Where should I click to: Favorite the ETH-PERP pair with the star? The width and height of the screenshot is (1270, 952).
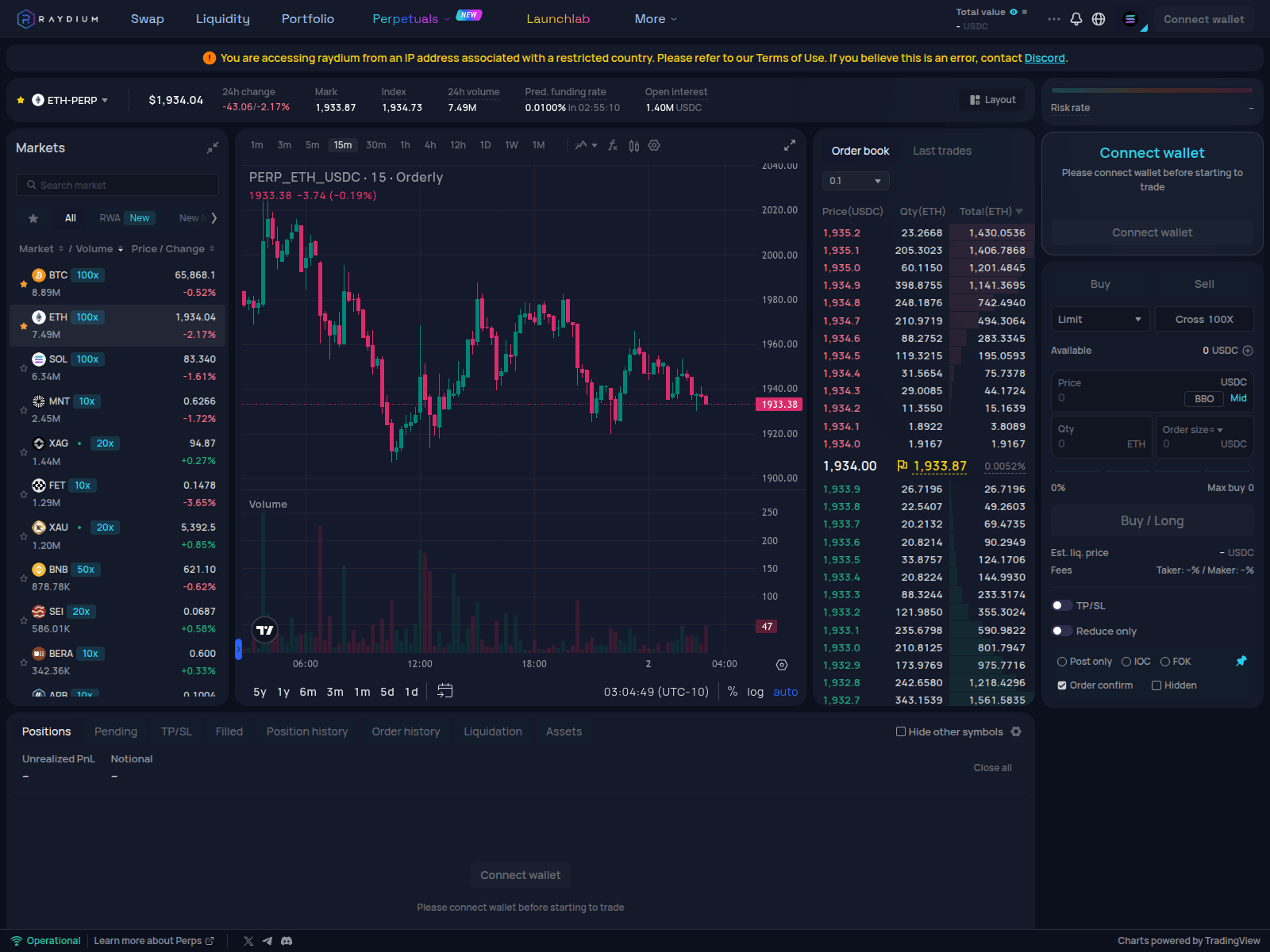[x=21, y=100]
